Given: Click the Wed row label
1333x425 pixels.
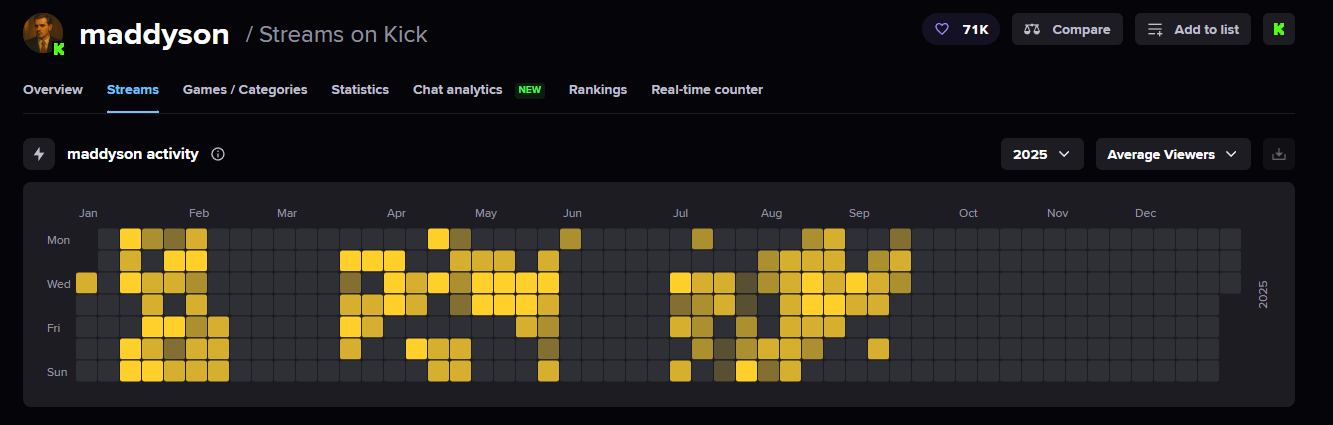Looking at the screenshot, I should [x=59, y=284].
